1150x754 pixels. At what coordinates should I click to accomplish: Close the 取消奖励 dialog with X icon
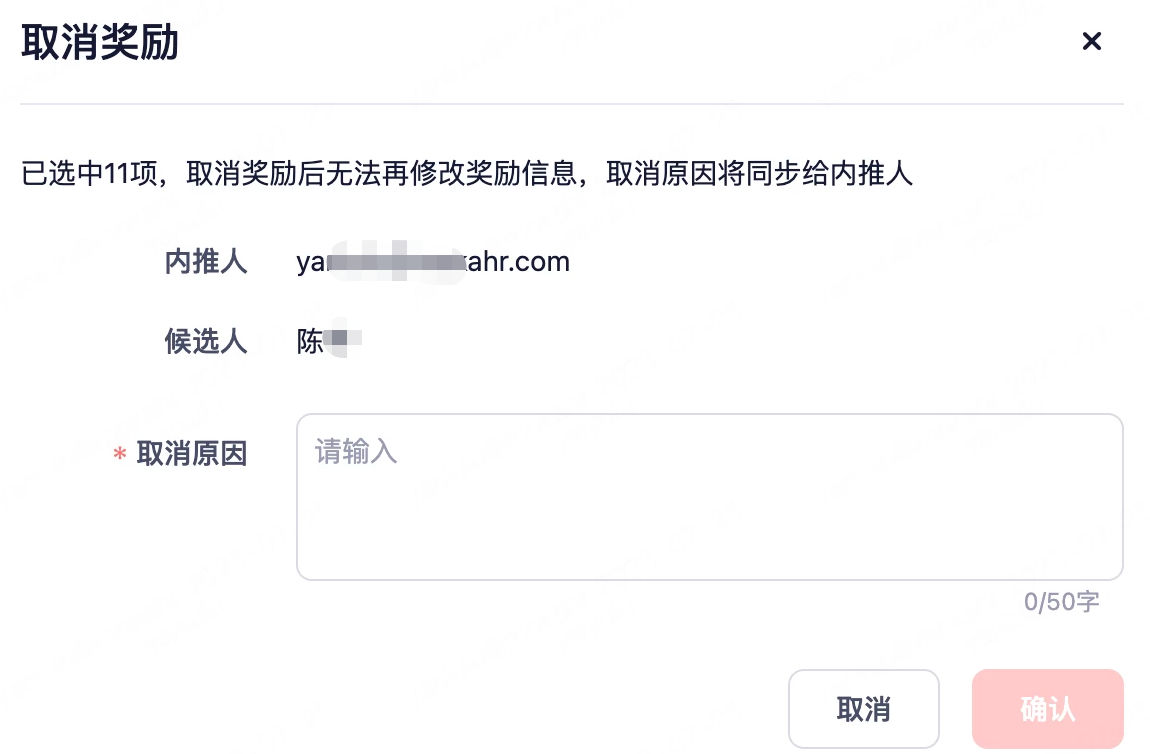pos(1091,41)
